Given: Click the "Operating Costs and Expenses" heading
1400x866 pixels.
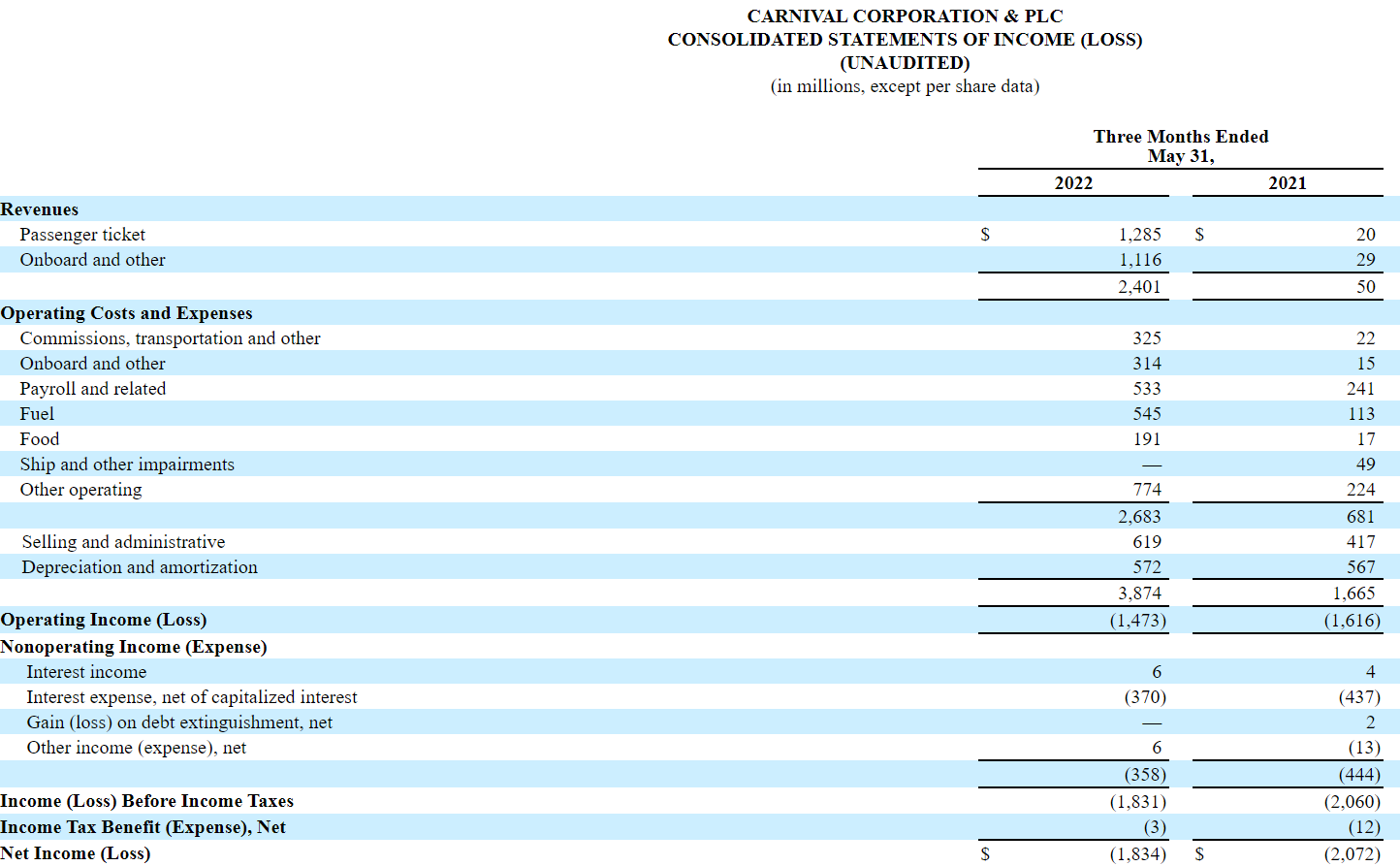Looking at the screenshot, I should click(x=126, y=313).
